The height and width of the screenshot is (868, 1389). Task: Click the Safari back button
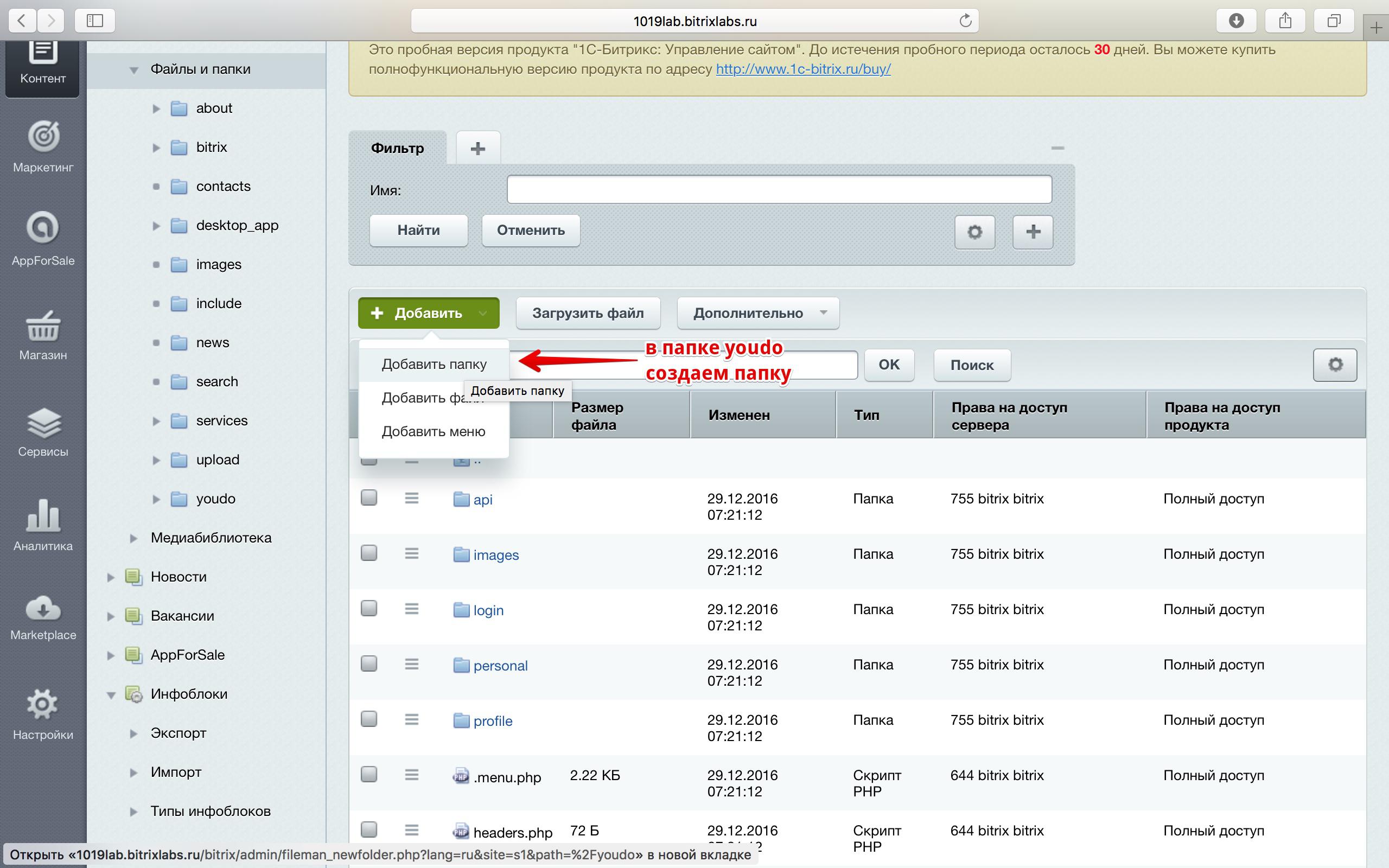click(22, 21)
